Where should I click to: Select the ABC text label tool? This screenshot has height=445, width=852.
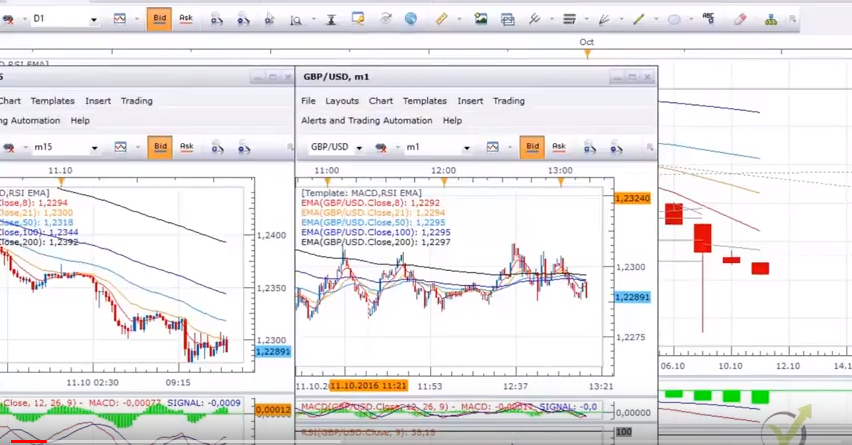710,19
